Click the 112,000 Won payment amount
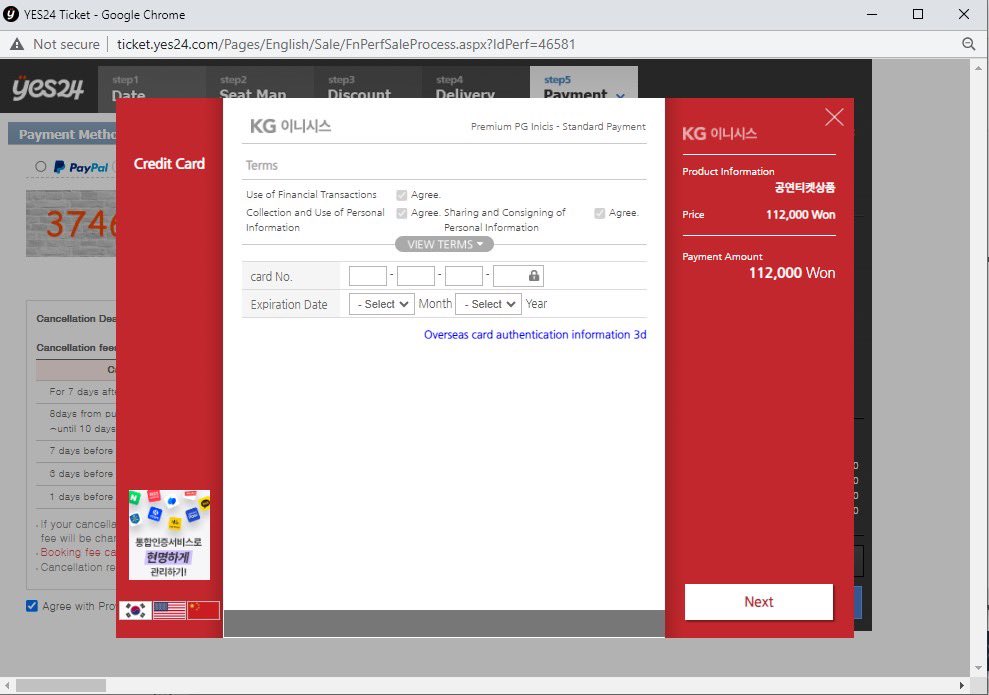This screenshot has height=695, width=989. (x=792, y=272)
